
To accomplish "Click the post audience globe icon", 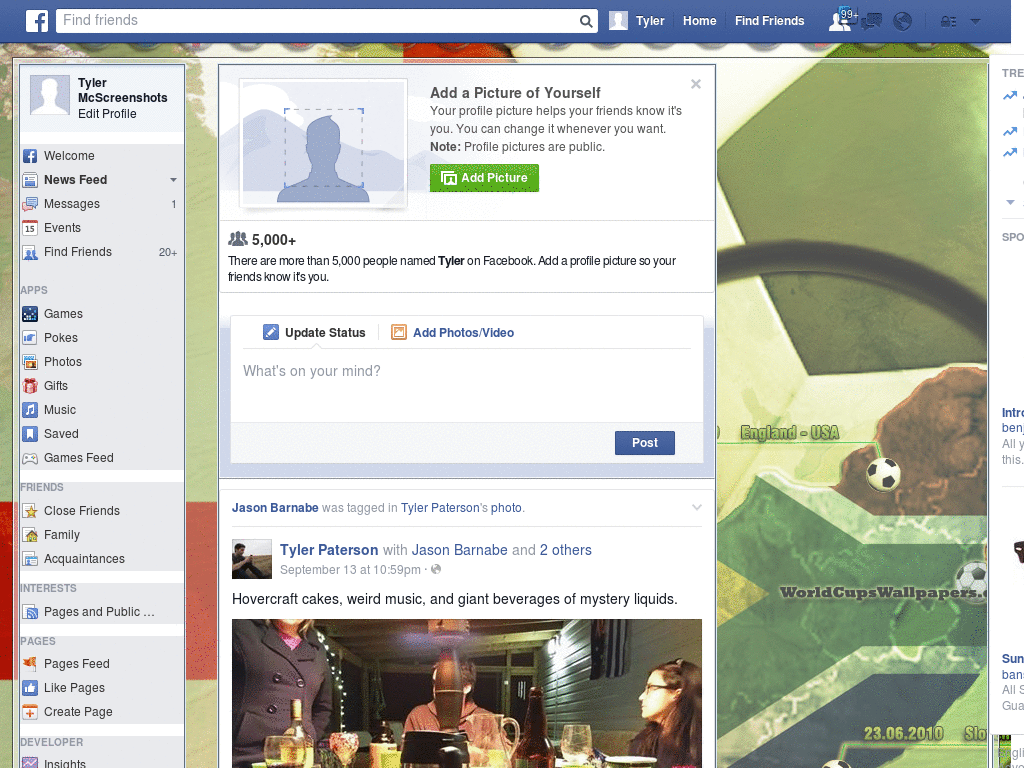I will point(436,569).
